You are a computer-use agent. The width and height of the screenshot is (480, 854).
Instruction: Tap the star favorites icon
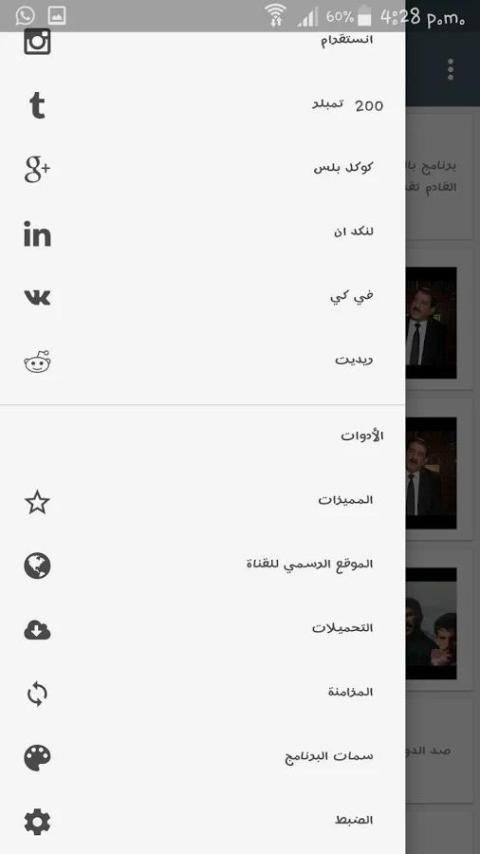37,502
